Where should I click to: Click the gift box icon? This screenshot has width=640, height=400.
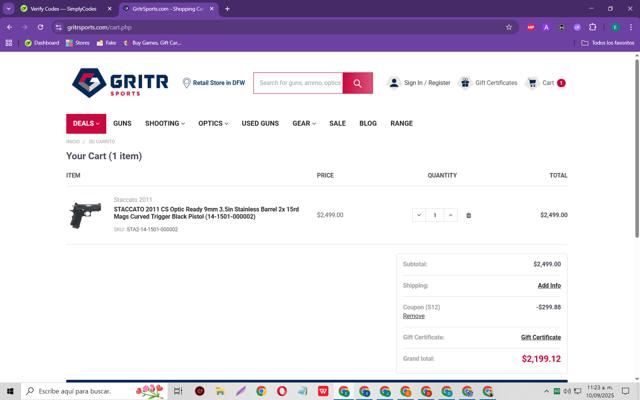pyautogui.click(x=465, y=82)
